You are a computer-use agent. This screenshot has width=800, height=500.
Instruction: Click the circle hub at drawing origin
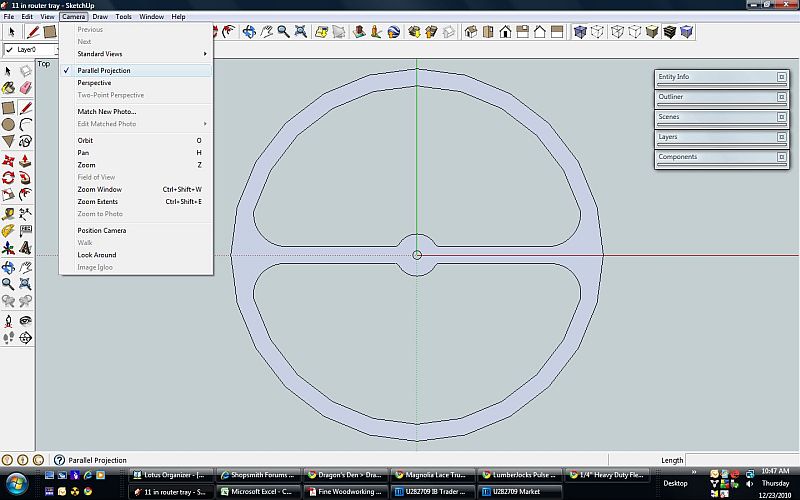(417, 255)
